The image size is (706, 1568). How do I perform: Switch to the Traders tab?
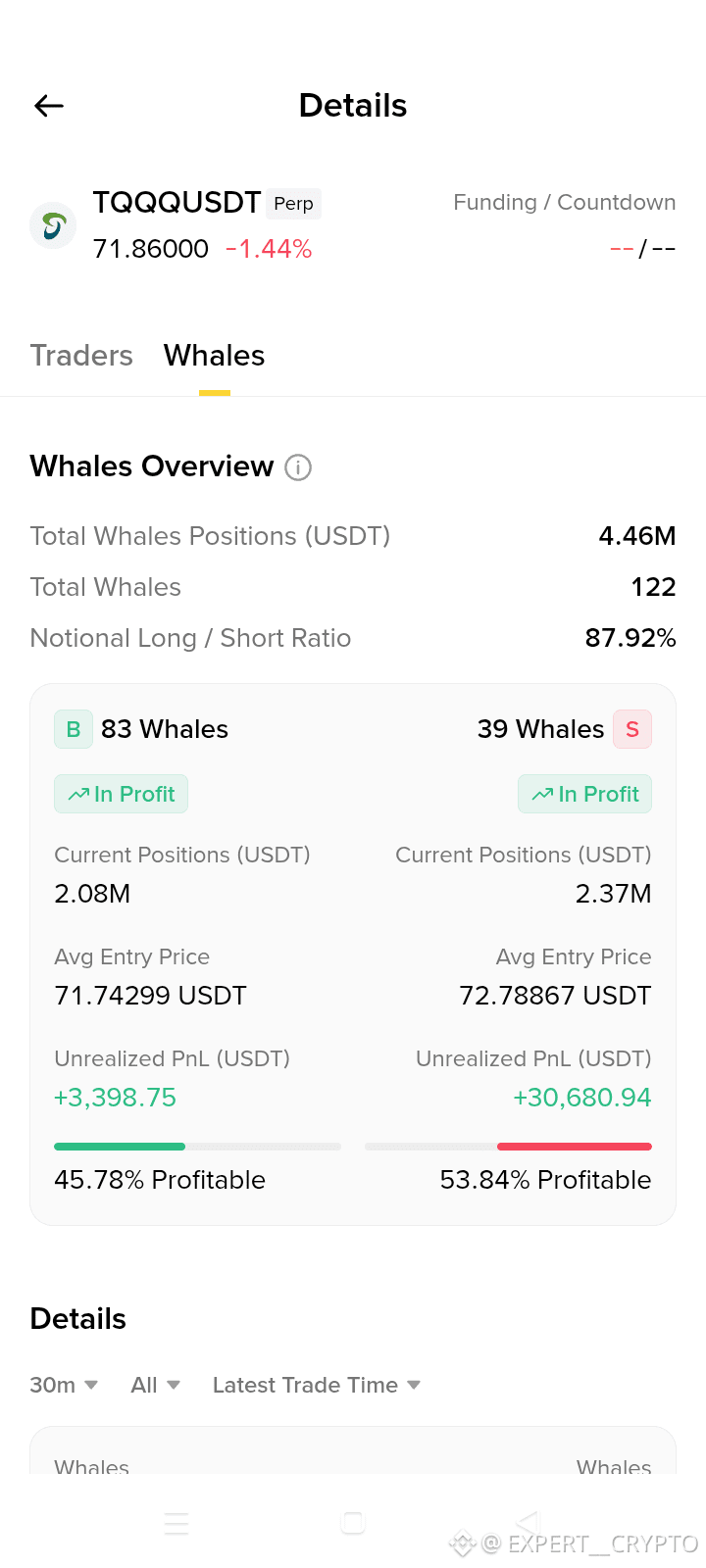81,356
